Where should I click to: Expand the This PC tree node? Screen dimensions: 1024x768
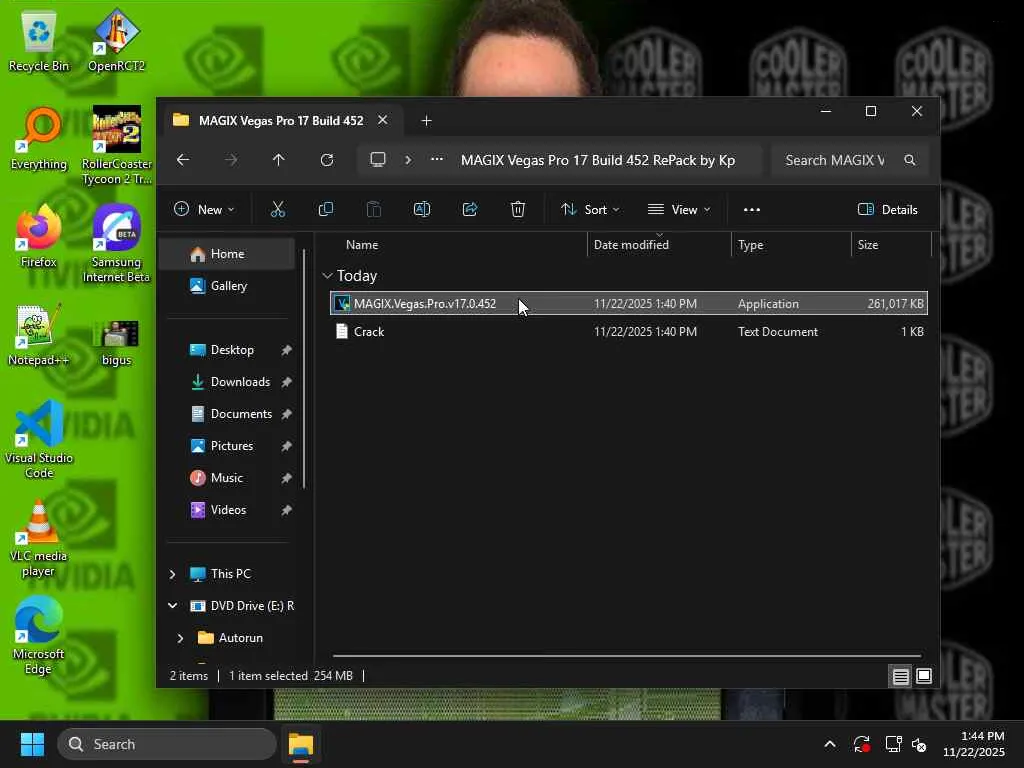click(172, 574)
